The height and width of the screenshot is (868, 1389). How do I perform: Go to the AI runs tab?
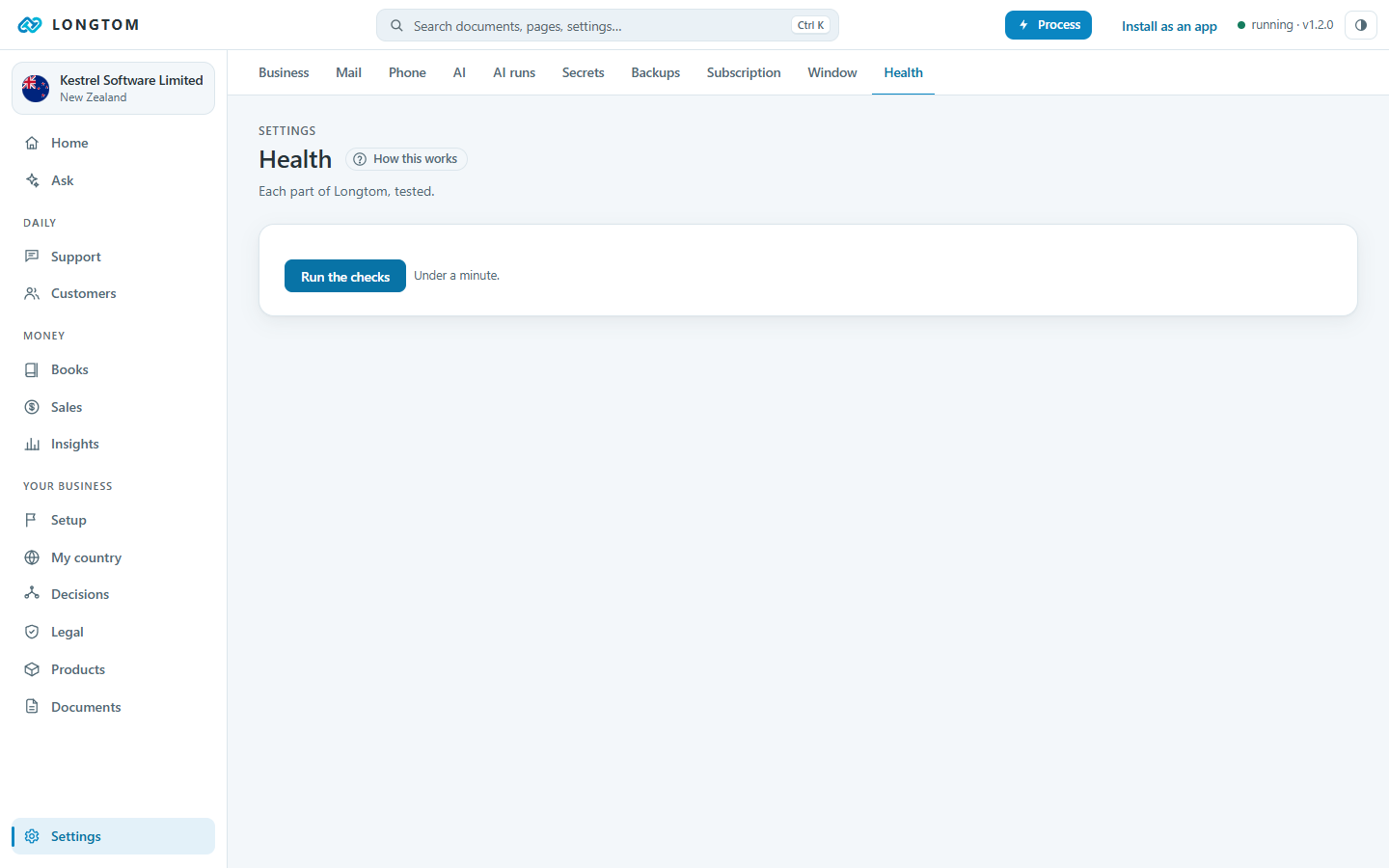514,72
